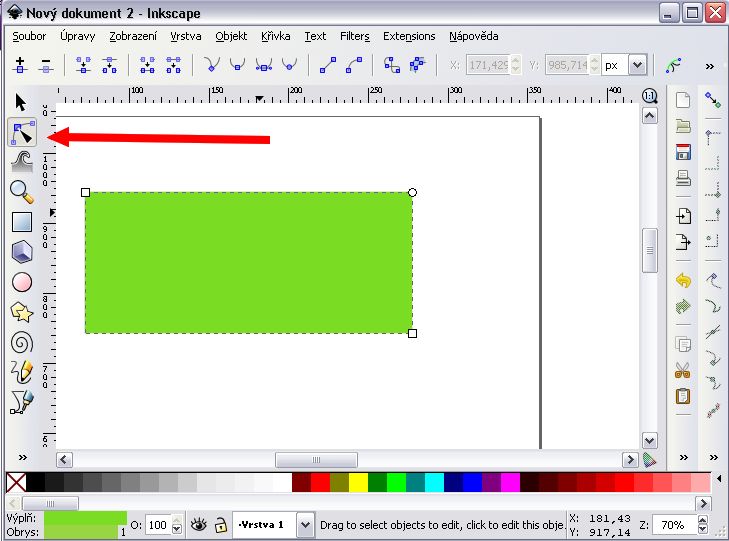Screen dimensions: 729x541
Task: Open the Zobrazení menu
Action: click(x=133, y=36)
